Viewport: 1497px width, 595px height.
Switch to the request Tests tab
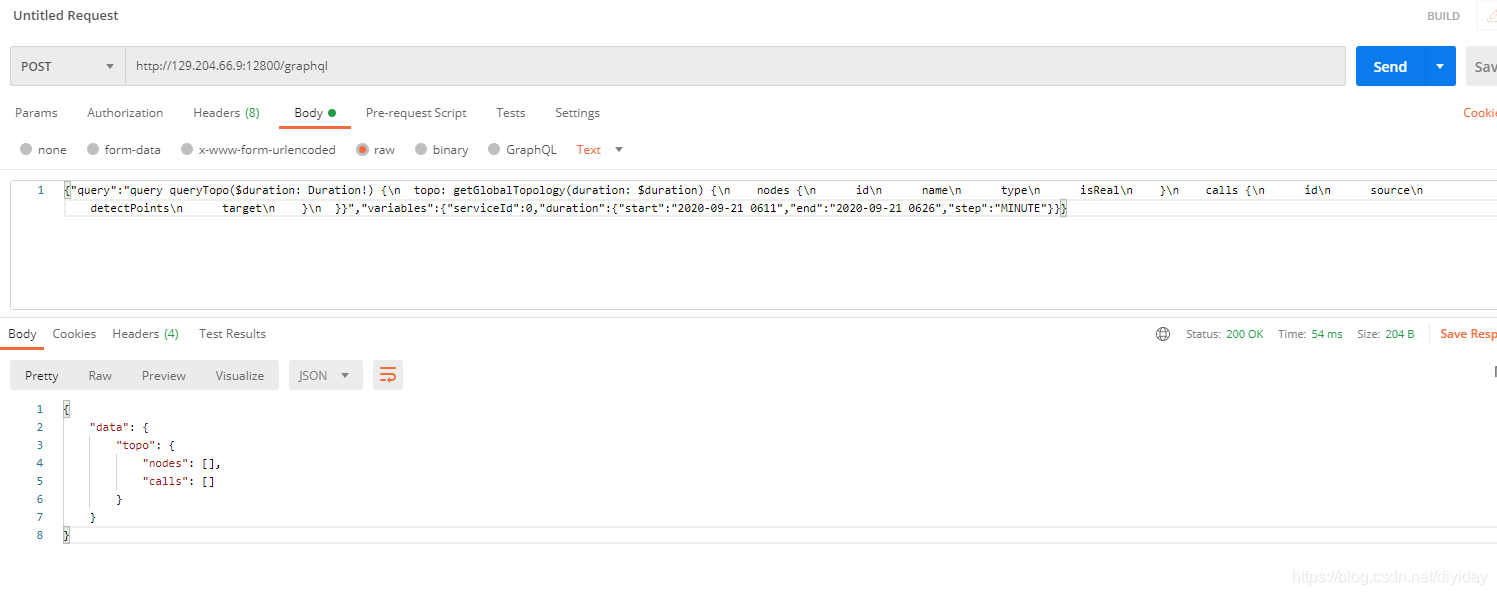coord(510,113)
